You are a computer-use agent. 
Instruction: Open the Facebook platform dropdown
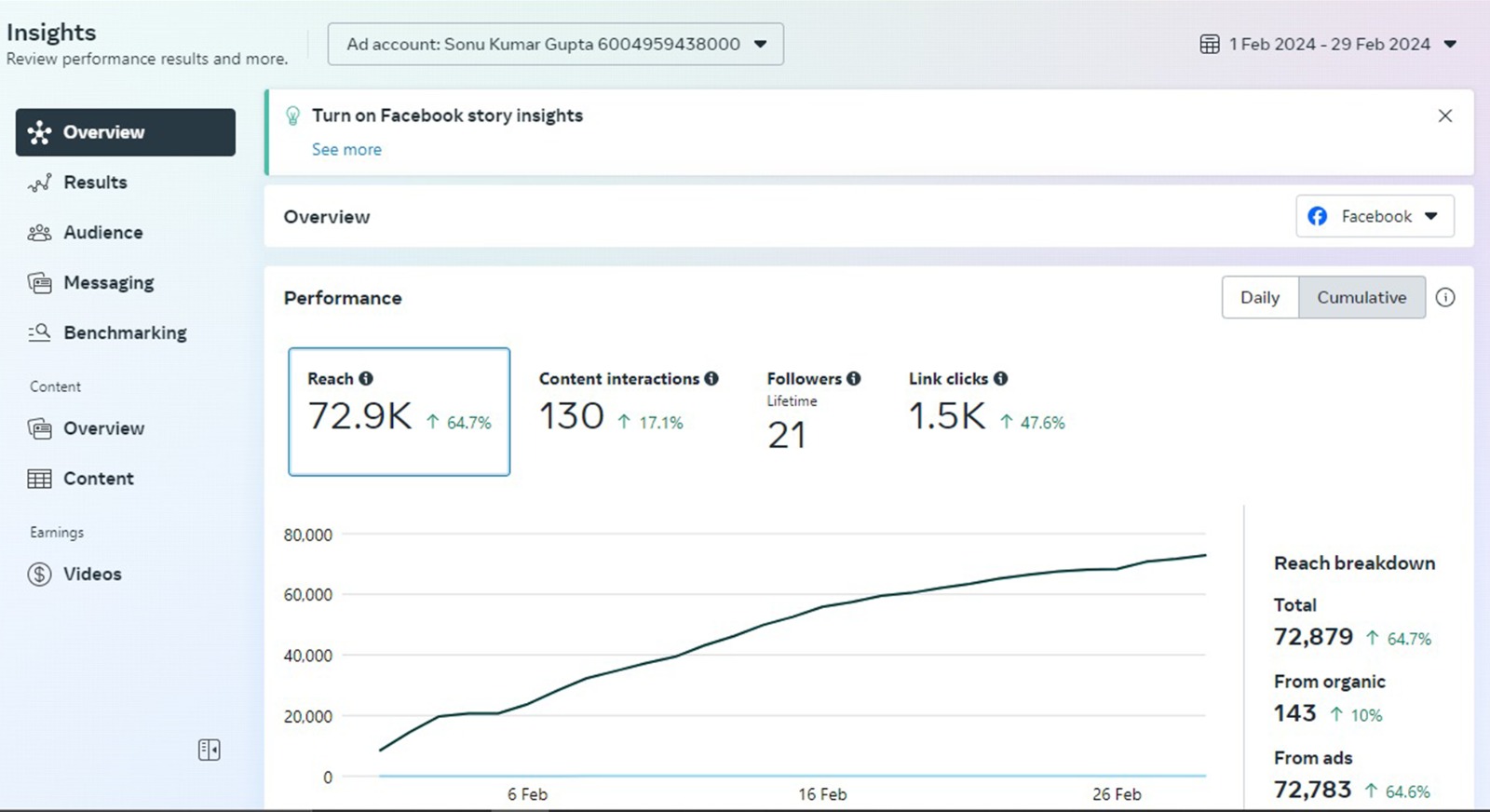(x=1375, y=216)
